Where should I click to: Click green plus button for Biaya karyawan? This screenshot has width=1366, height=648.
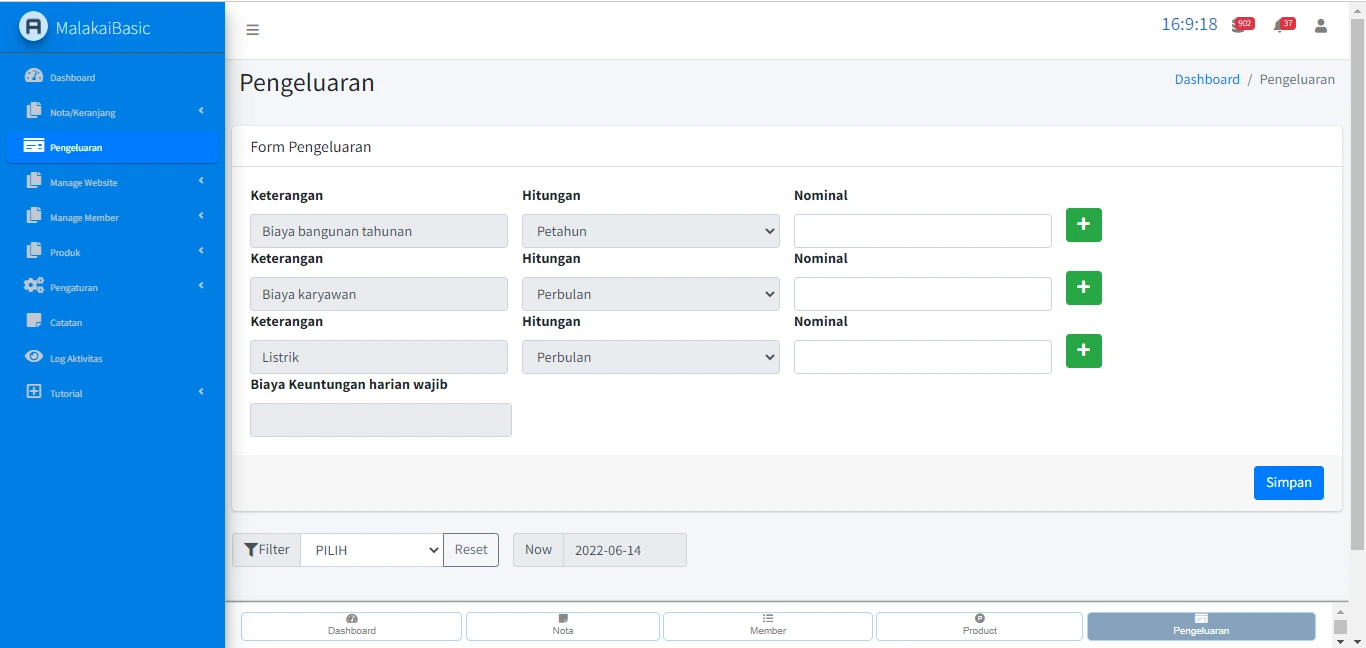pos(1084,288)
